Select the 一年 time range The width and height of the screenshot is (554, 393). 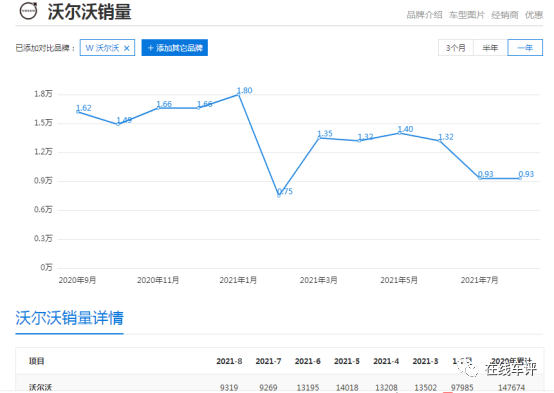tap(525, 48)
